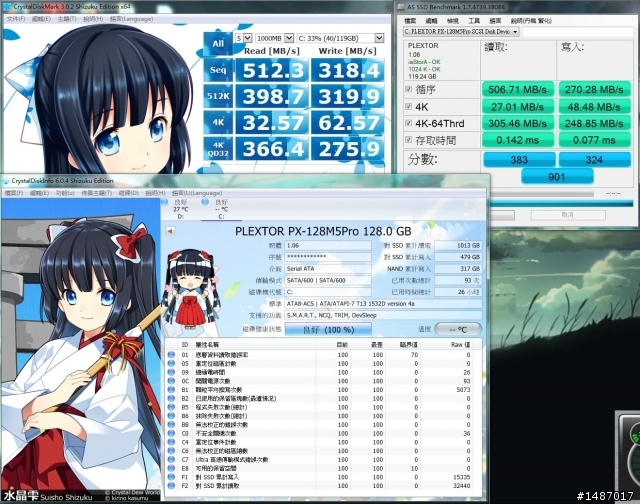The image size is (640, 504).
Task: Click total host reads value 1013 GB
Action: point(458,246)
